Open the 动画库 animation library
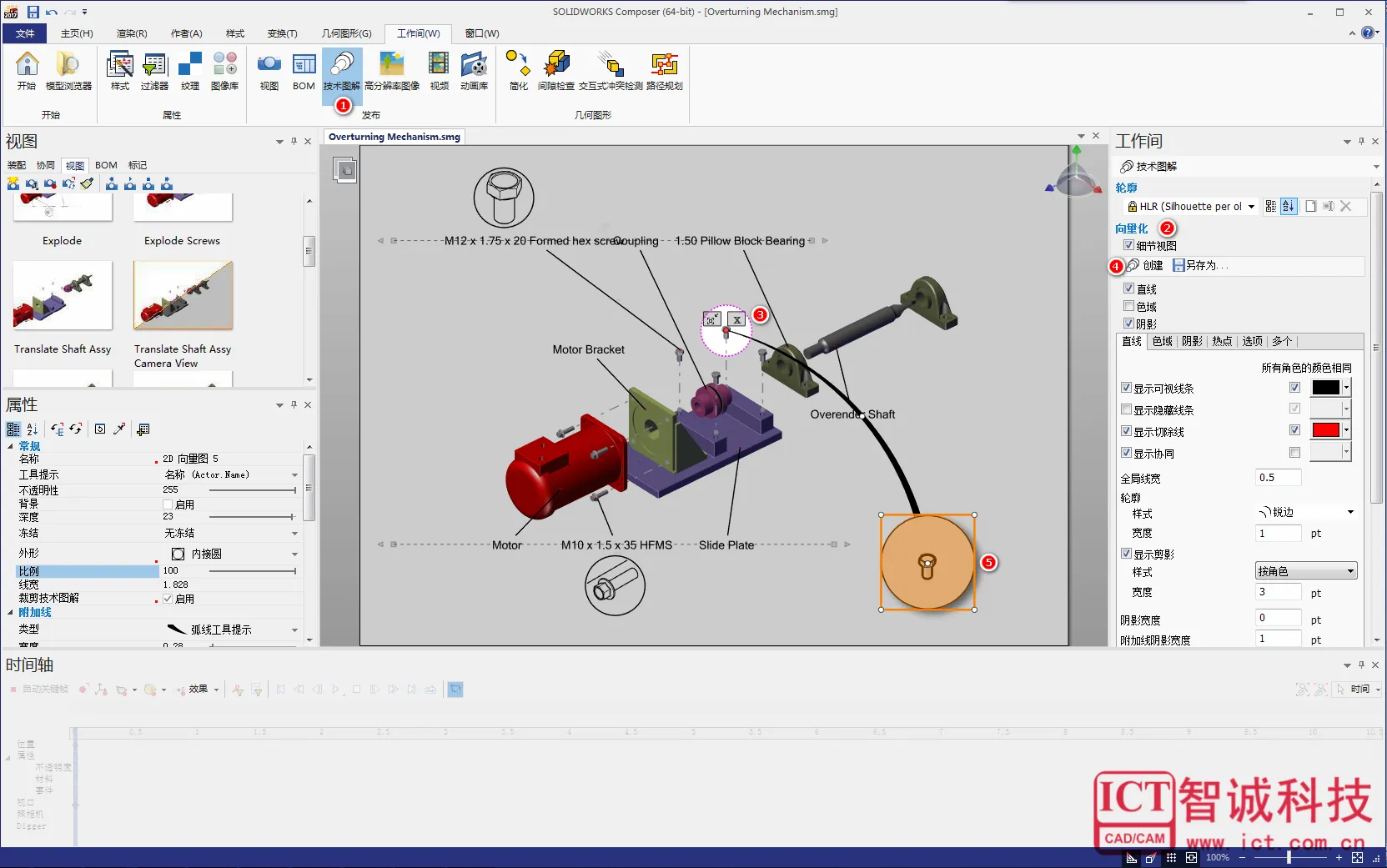 click(x=474, y=70)
